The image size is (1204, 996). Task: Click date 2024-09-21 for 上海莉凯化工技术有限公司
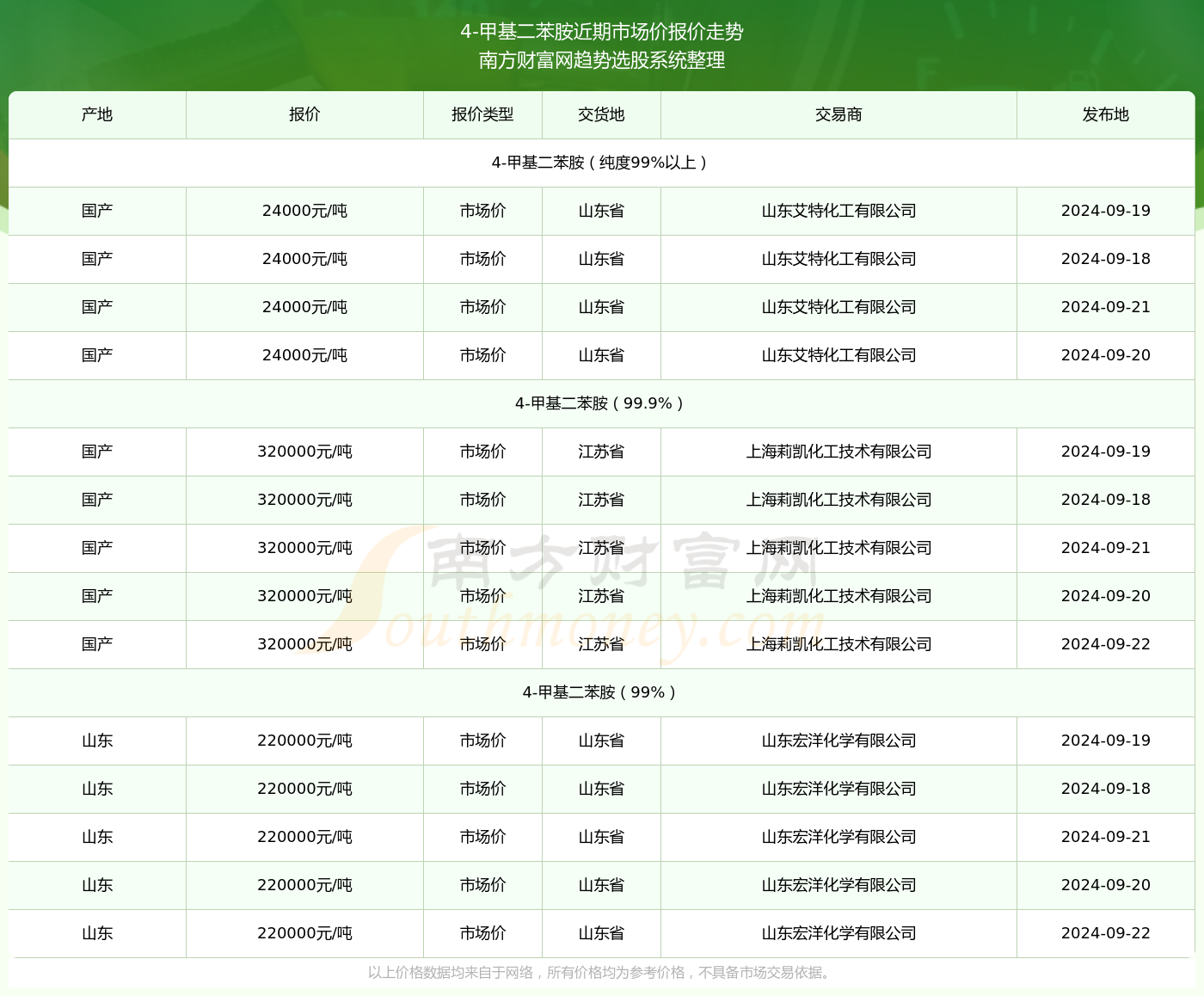1106,548
